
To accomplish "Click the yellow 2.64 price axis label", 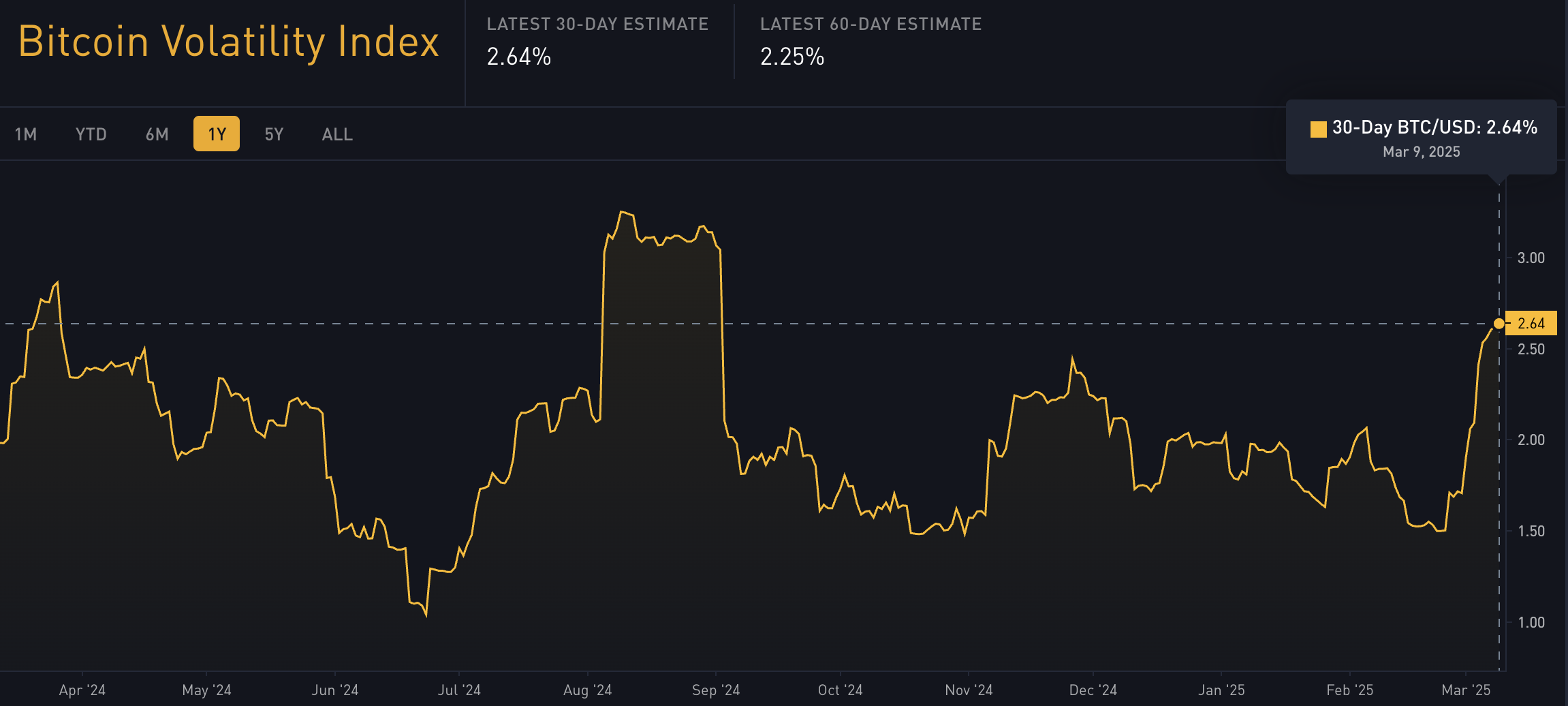I will click(x=1531, y=323).
